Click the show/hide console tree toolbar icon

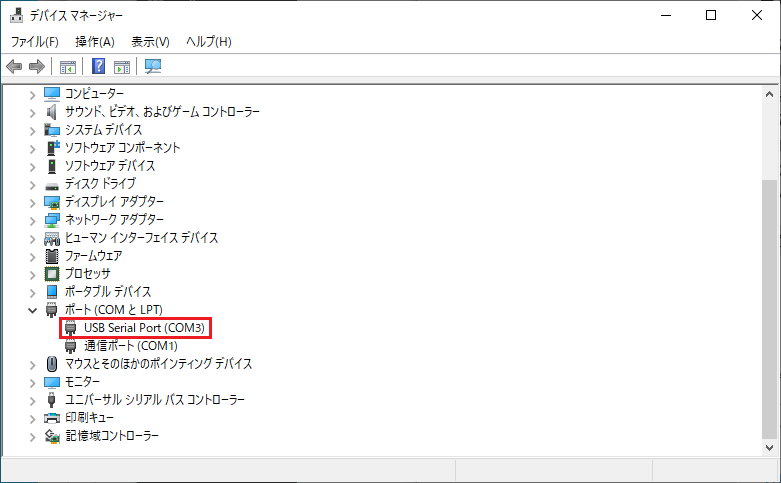click(x=68, y=66)
